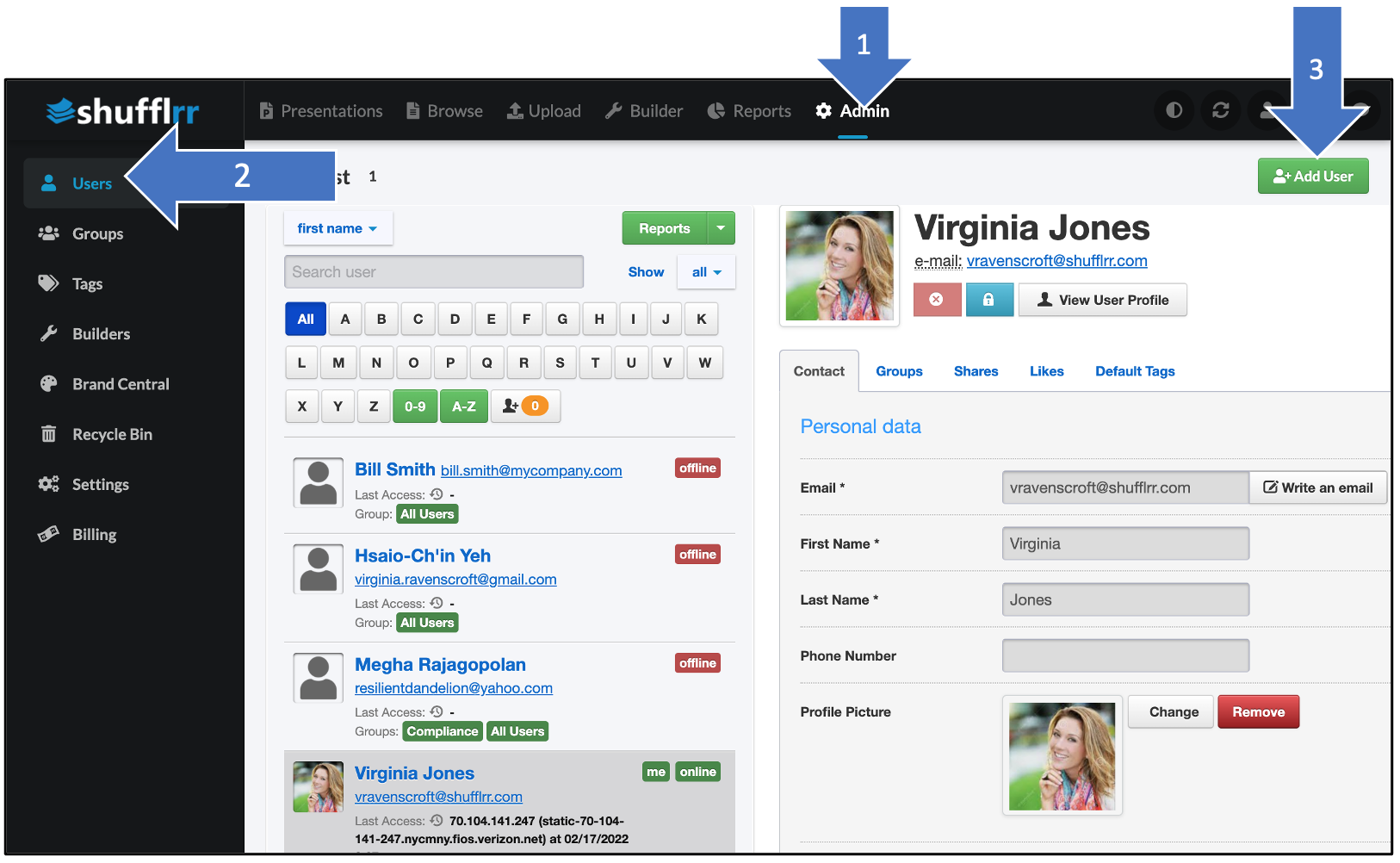Click virginia.ravenscroft@gmail.com email link
Viewport: 1400px width, 863px height.
tap(455, 580)
